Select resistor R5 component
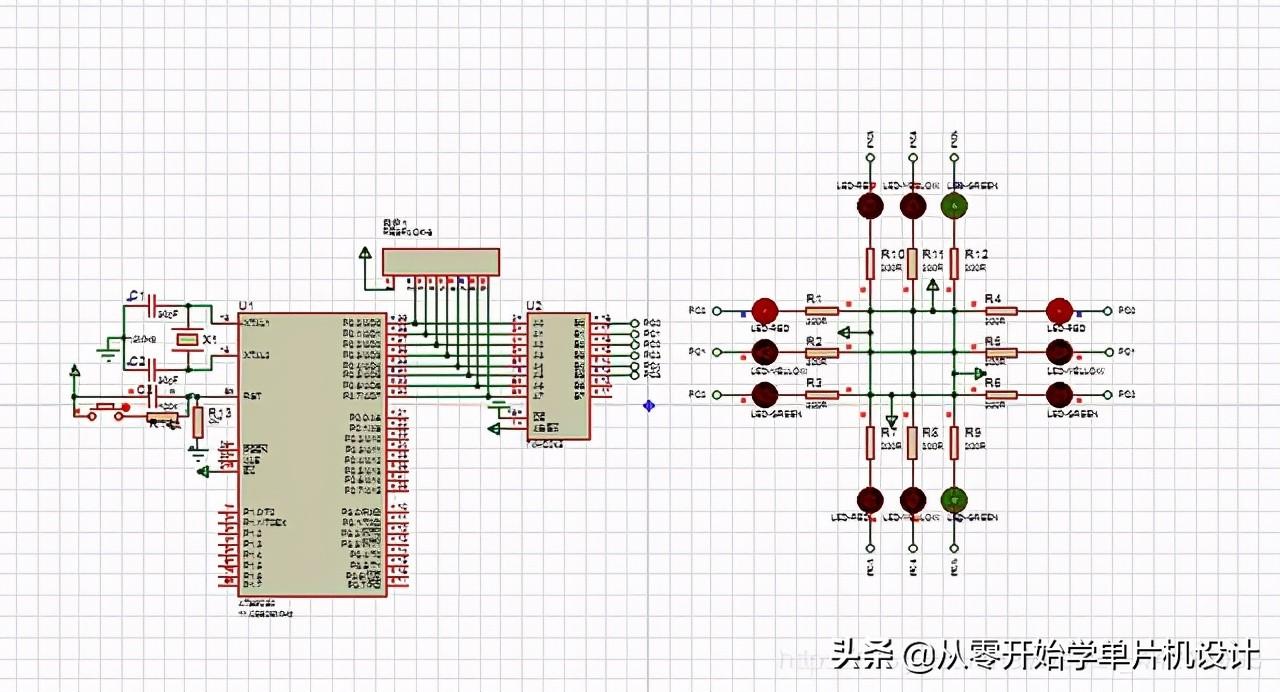The height and width of the screenshot is (692, 1280). [x=1001, y=352]
